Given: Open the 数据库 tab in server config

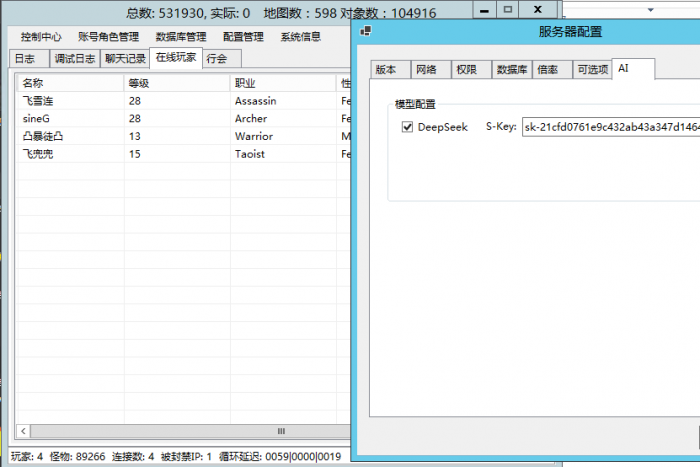Looking at the screenshot, I should (512, 70).
